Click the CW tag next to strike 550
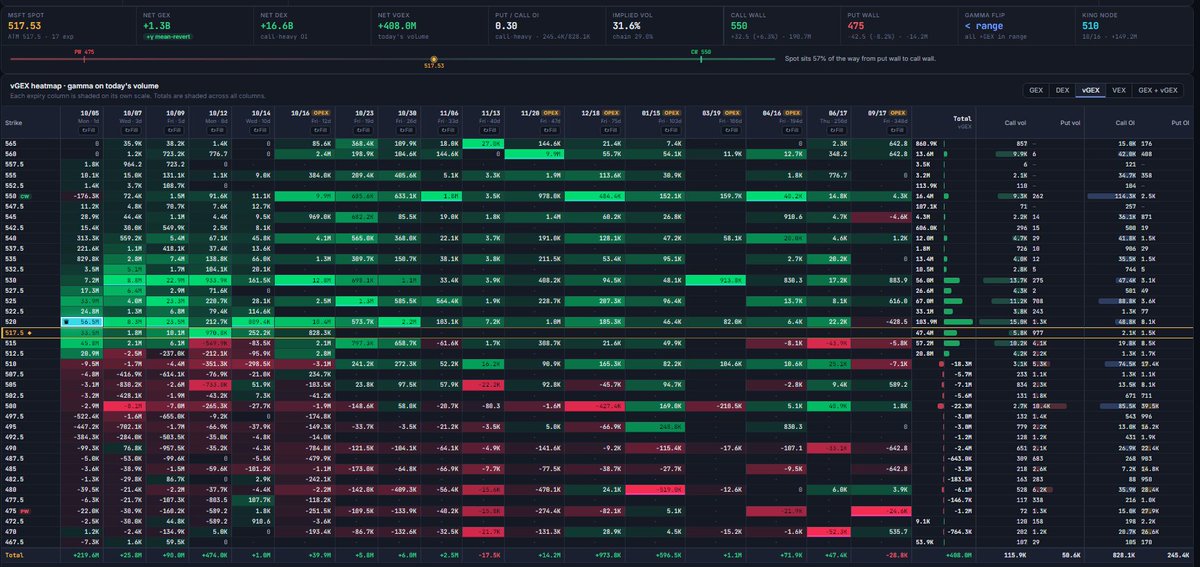 (x=25, y=197)
